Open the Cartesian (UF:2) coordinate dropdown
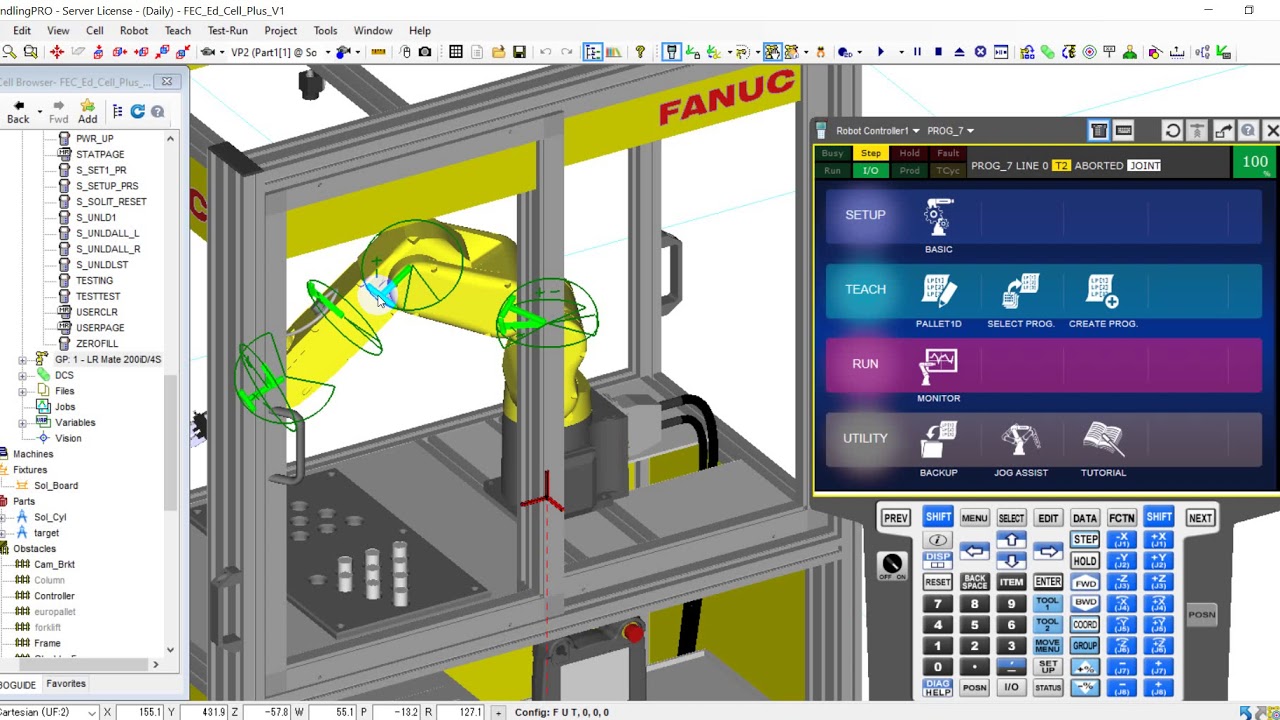Screen dimensions: 1280x720 point(92,712)
